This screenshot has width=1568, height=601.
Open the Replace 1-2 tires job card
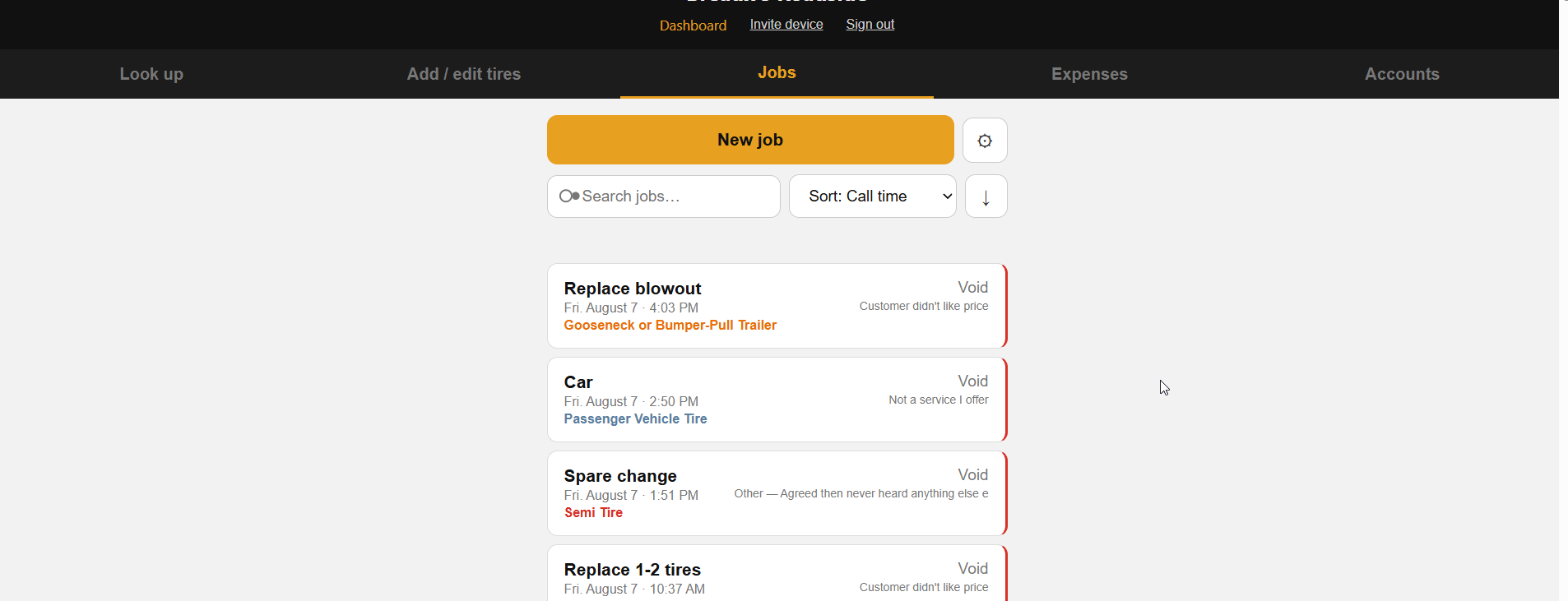tap(777, 573)
